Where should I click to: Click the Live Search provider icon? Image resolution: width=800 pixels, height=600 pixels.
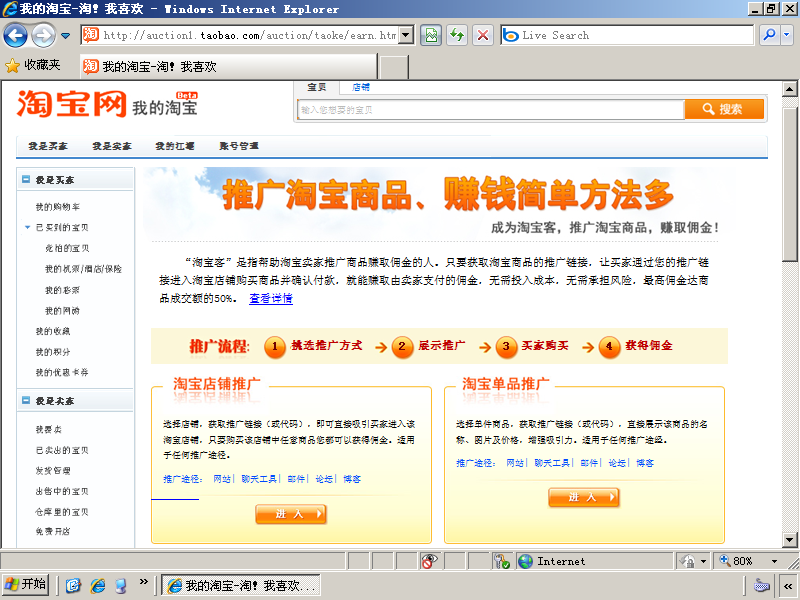[510, 35]
